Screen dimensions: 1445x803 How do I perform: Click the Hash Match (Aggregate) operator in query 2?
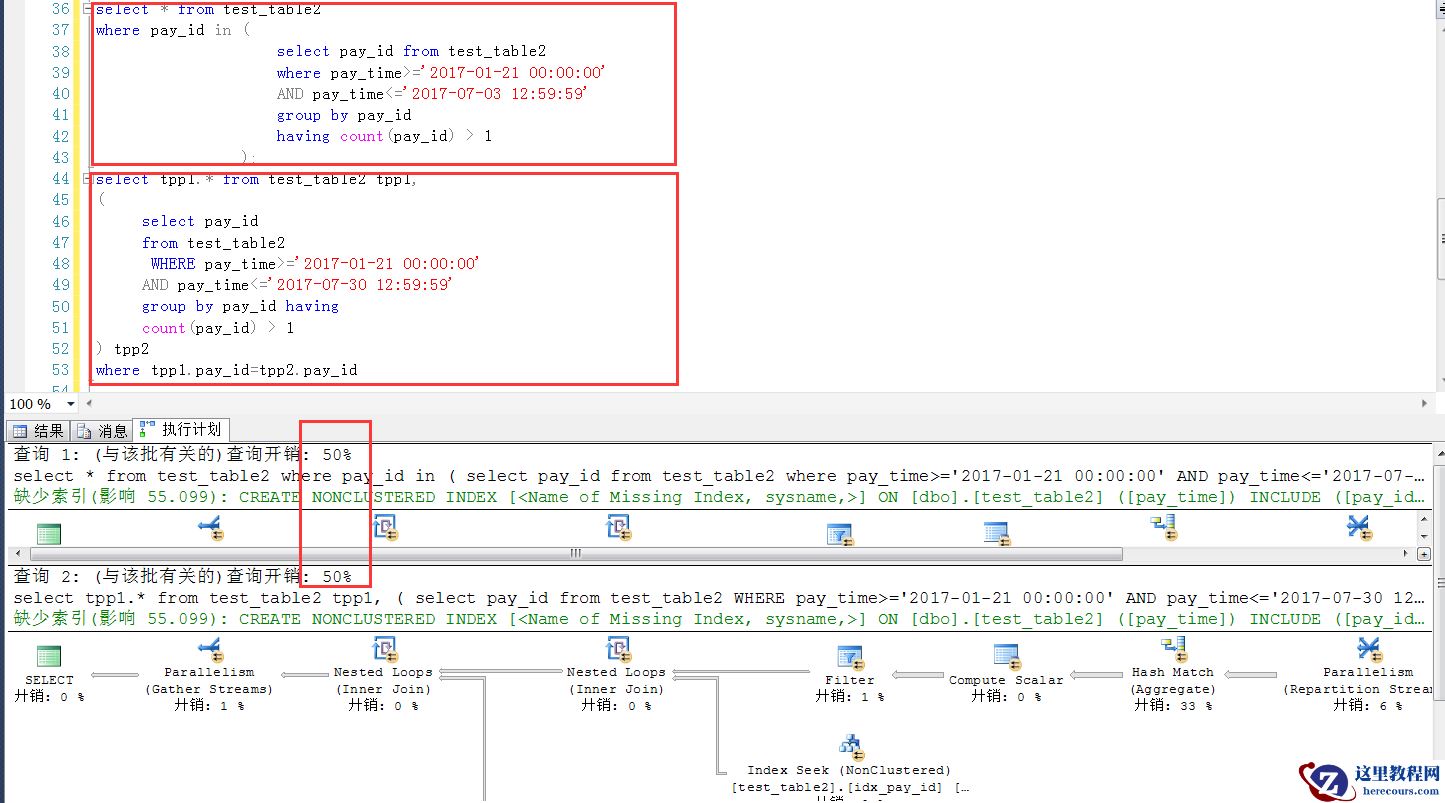[x=1173, y=673]
